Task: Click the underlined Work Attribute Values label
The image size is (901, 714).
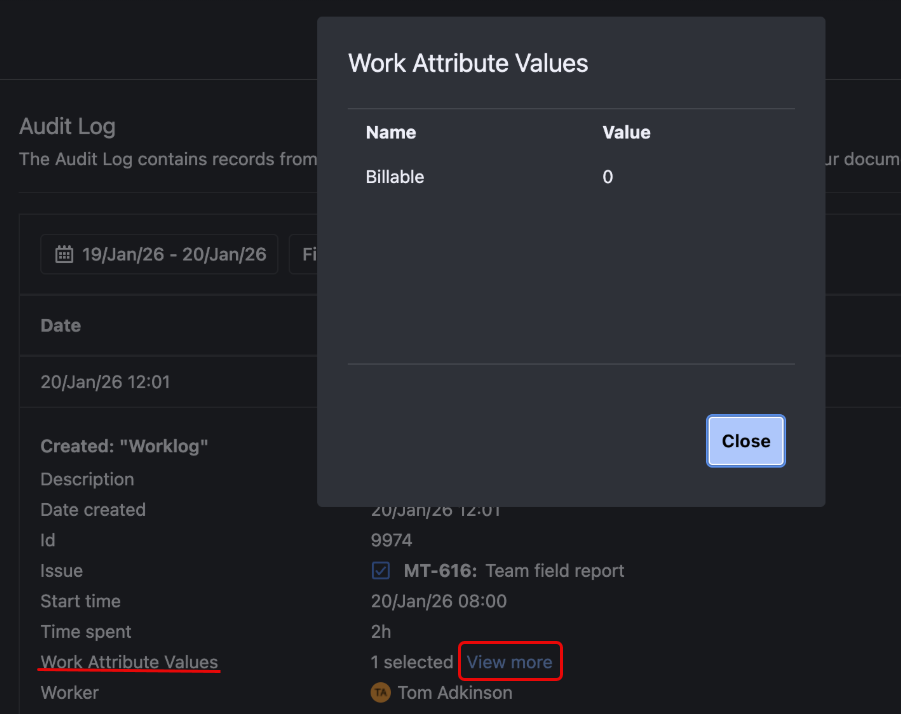Action: tap(128, 661)
